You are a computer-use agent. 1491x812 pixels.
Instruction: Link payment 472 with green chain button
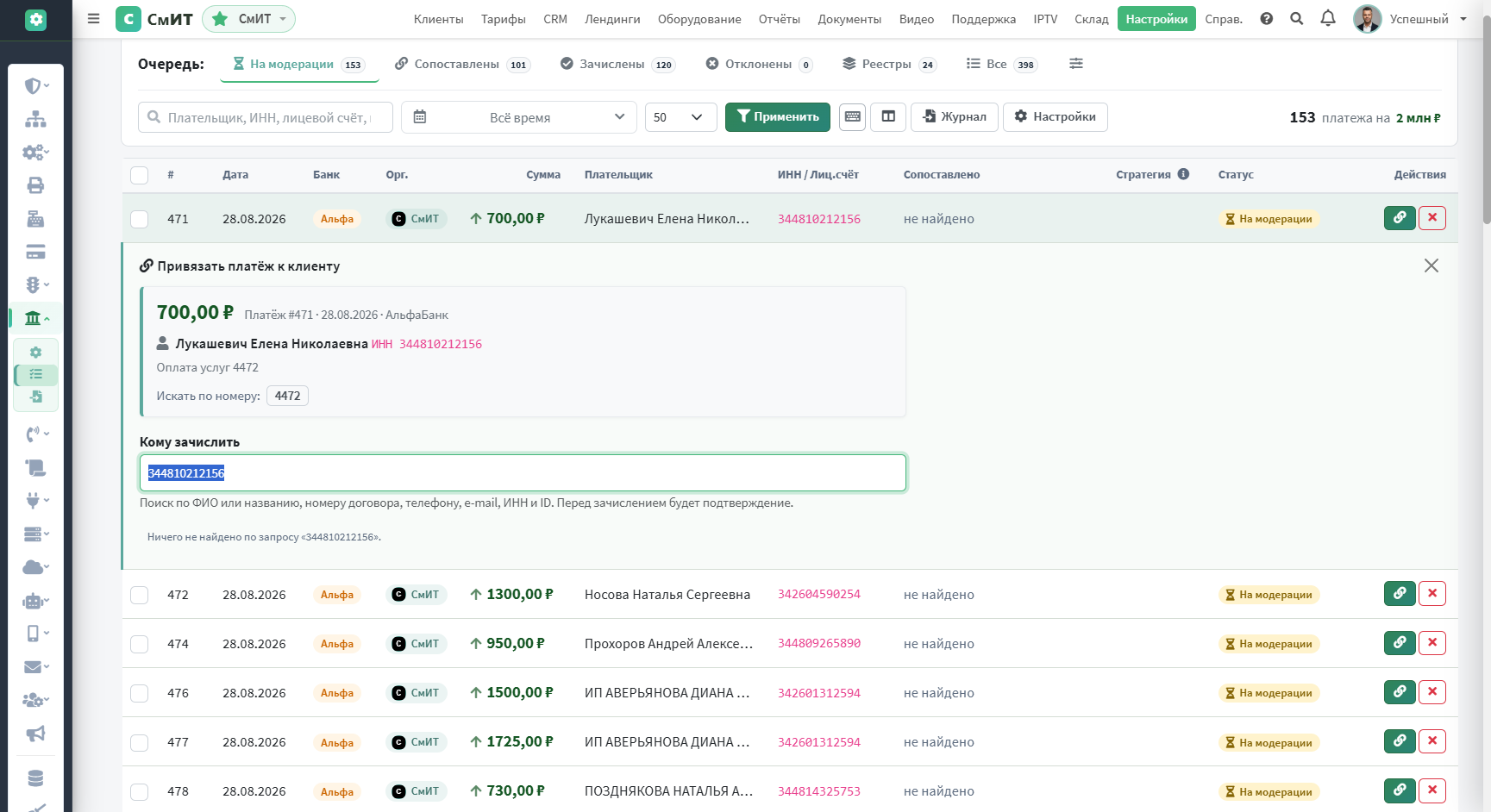(x=1400, y=594)
